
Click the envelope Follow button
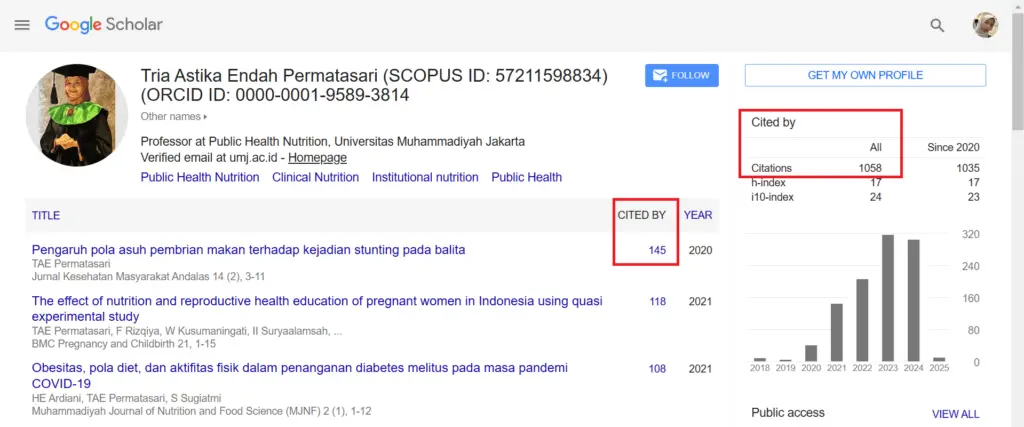pos(681,75)
